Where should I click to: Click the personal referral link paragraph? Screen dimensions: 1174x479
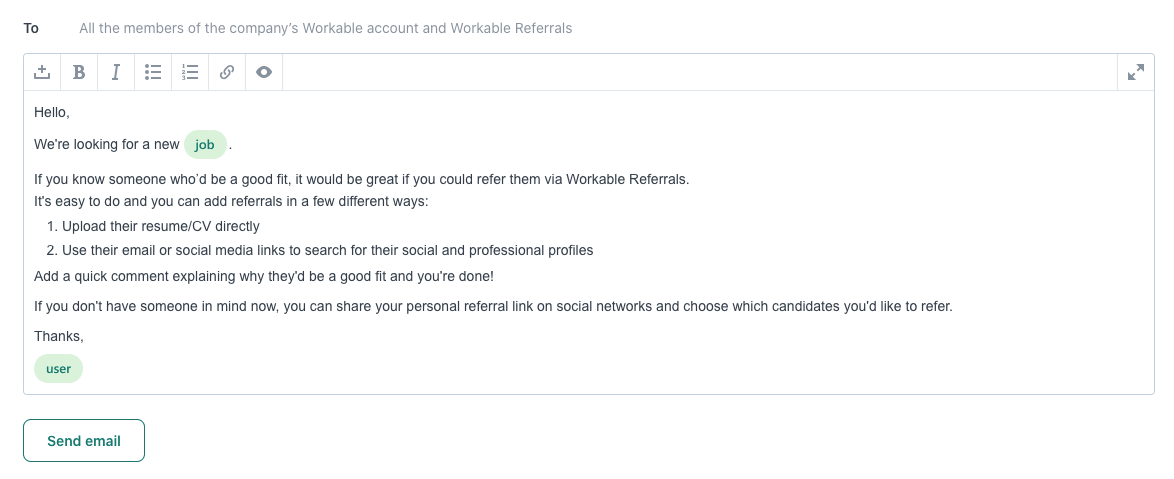pyautogui.click(x=493, y=306)
